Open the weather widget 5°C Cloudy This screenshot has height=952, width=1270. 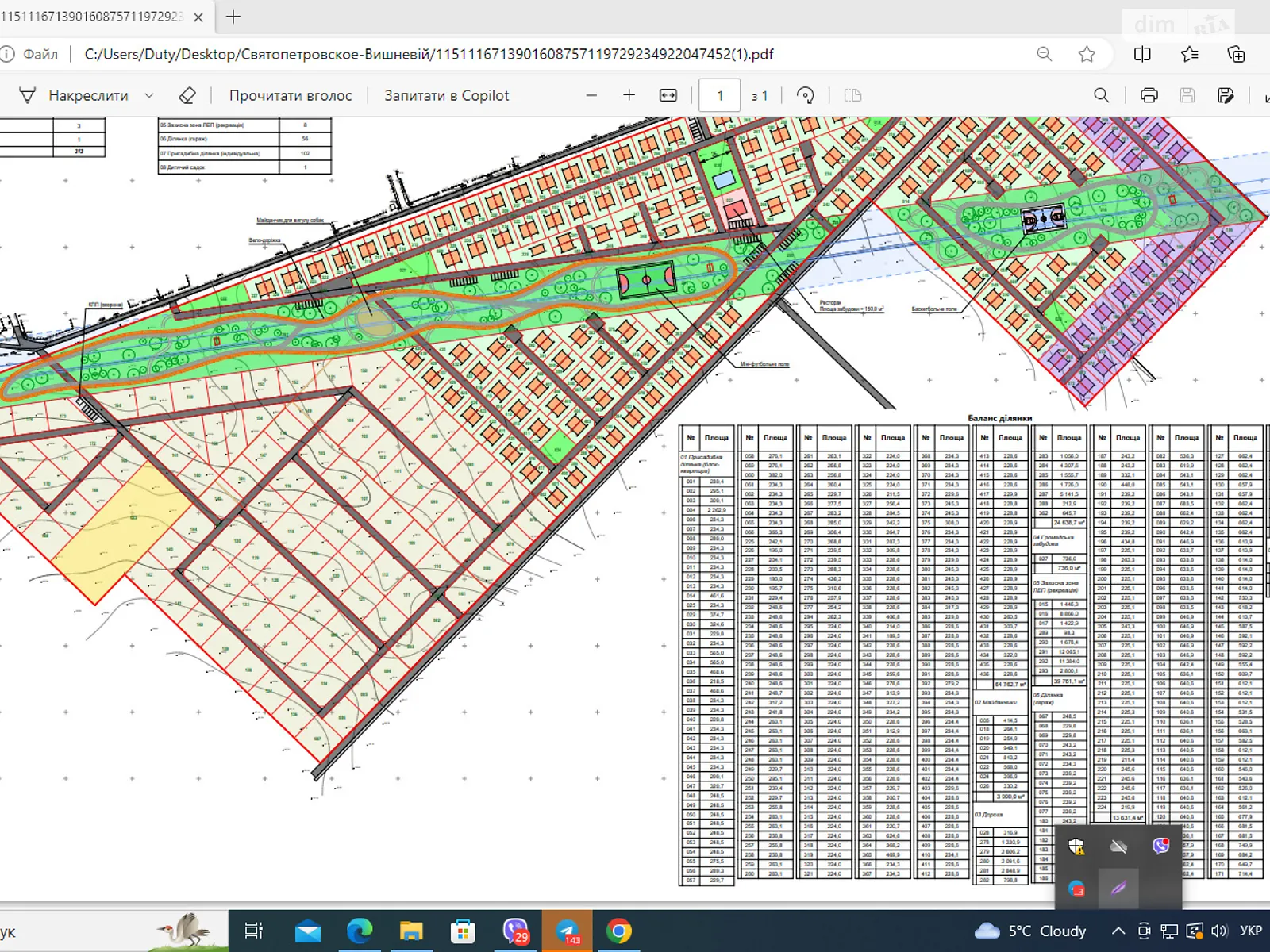[x=1030, y=931]
